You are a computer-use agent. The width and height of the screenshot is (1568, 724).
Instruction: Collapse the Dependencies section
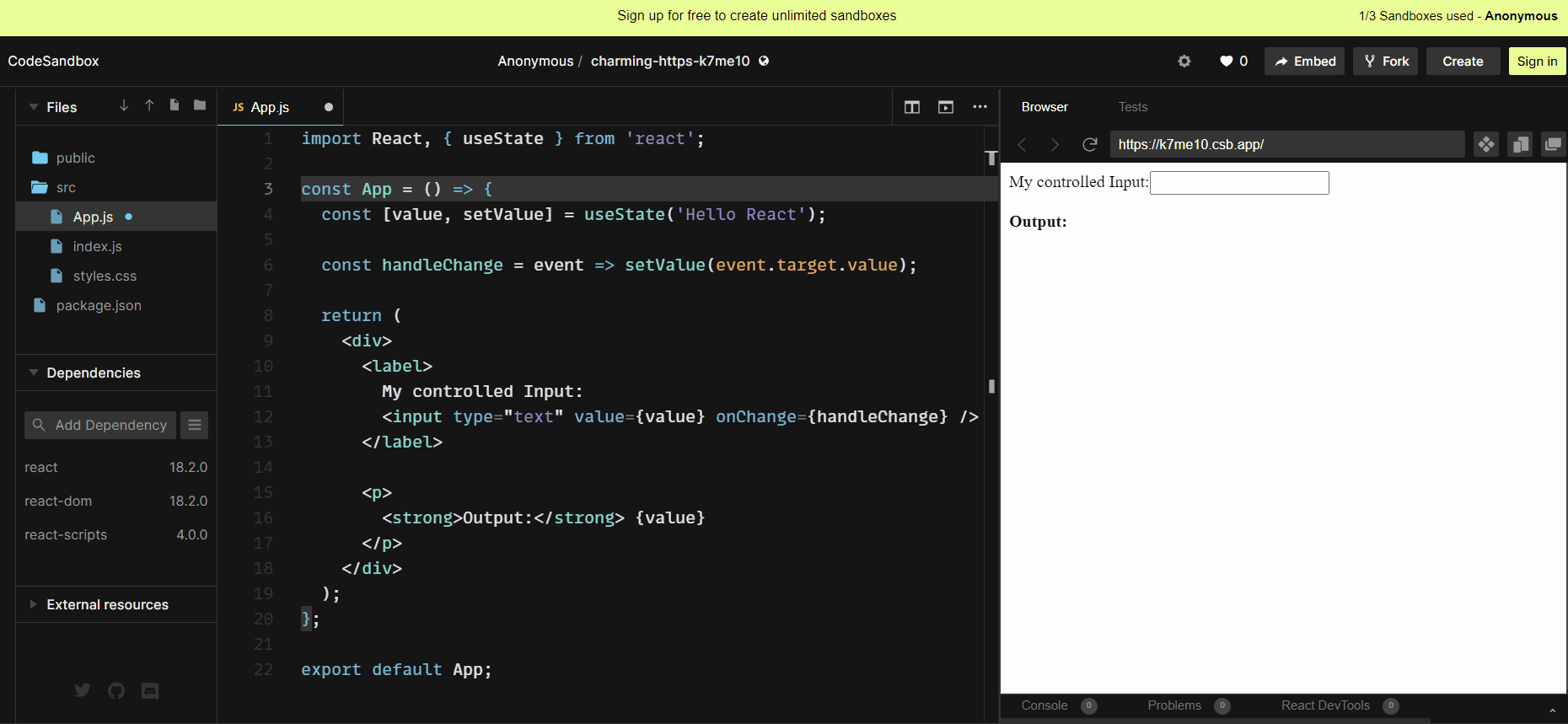click(x=34, y=373)
